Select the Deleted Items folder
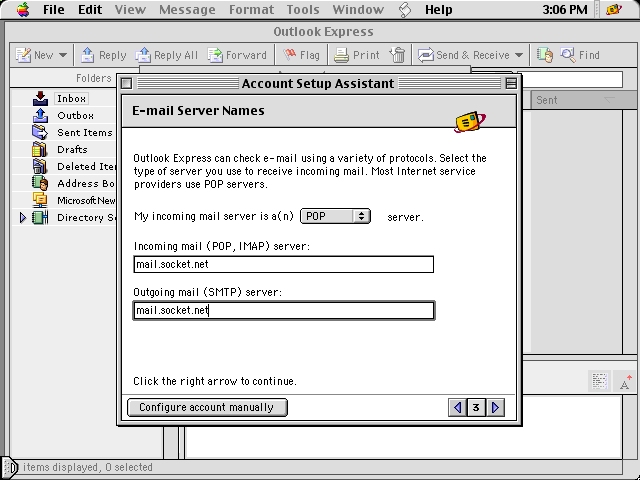Viewport: 640px width, 480px height. pyautogui.click(x=87, y=167)
